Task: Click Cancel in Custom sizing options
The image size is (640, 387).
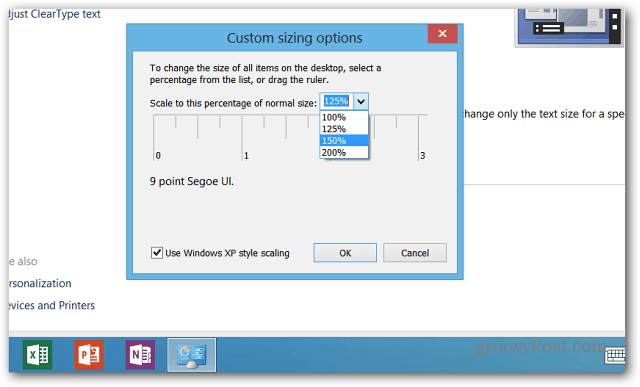Action: (x=415, y=253)
